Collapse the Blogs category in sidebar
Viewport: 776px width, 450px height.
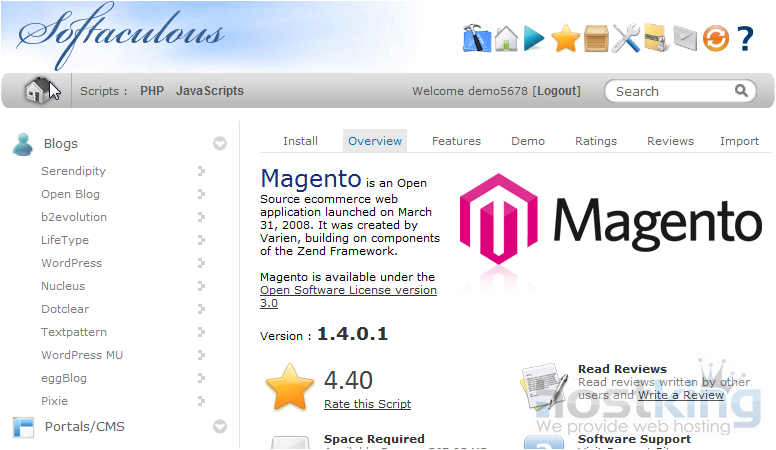220,144
